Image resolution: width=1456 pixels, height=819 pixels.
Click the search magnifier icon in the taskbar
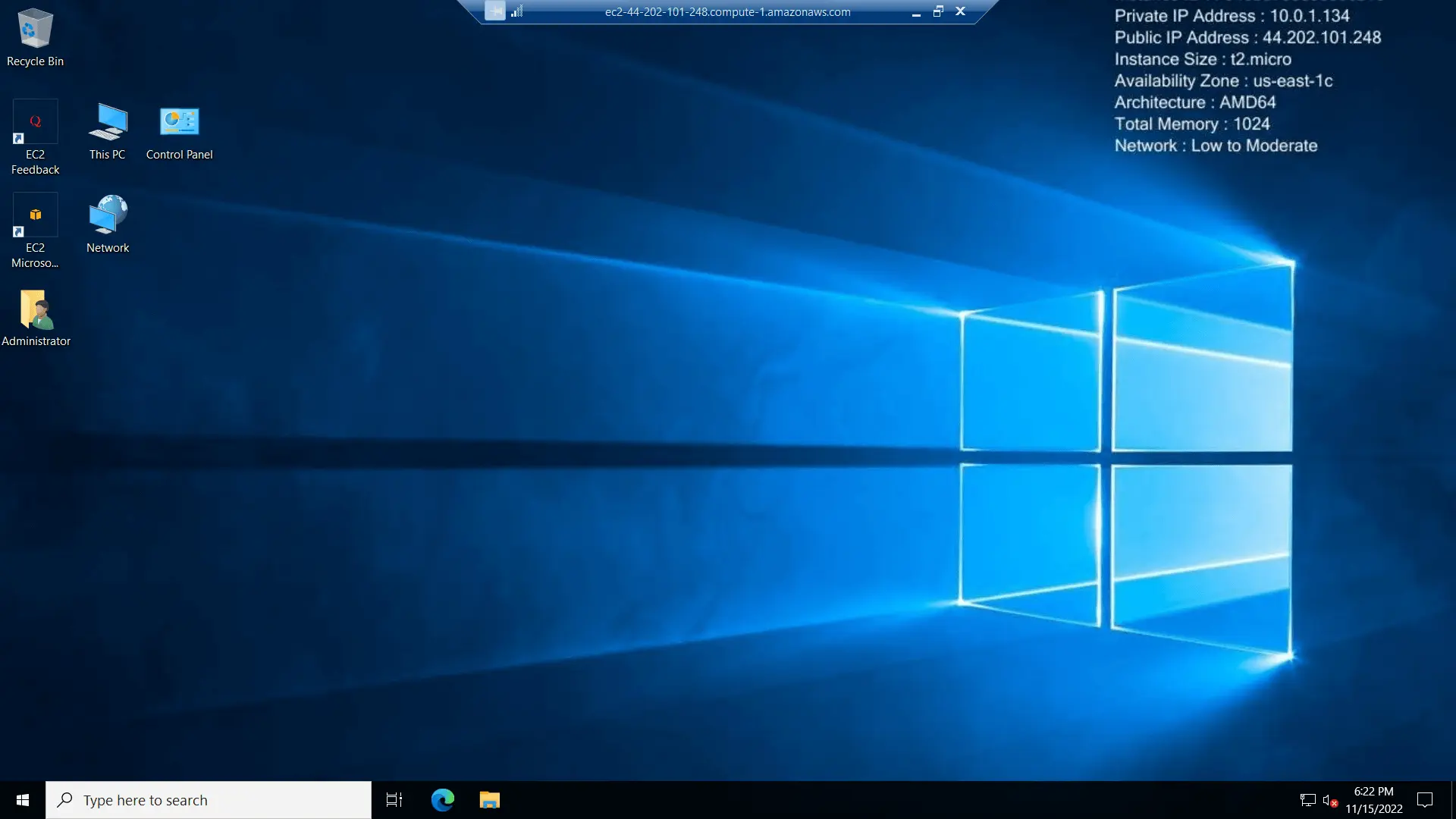(x=65, y=799)
